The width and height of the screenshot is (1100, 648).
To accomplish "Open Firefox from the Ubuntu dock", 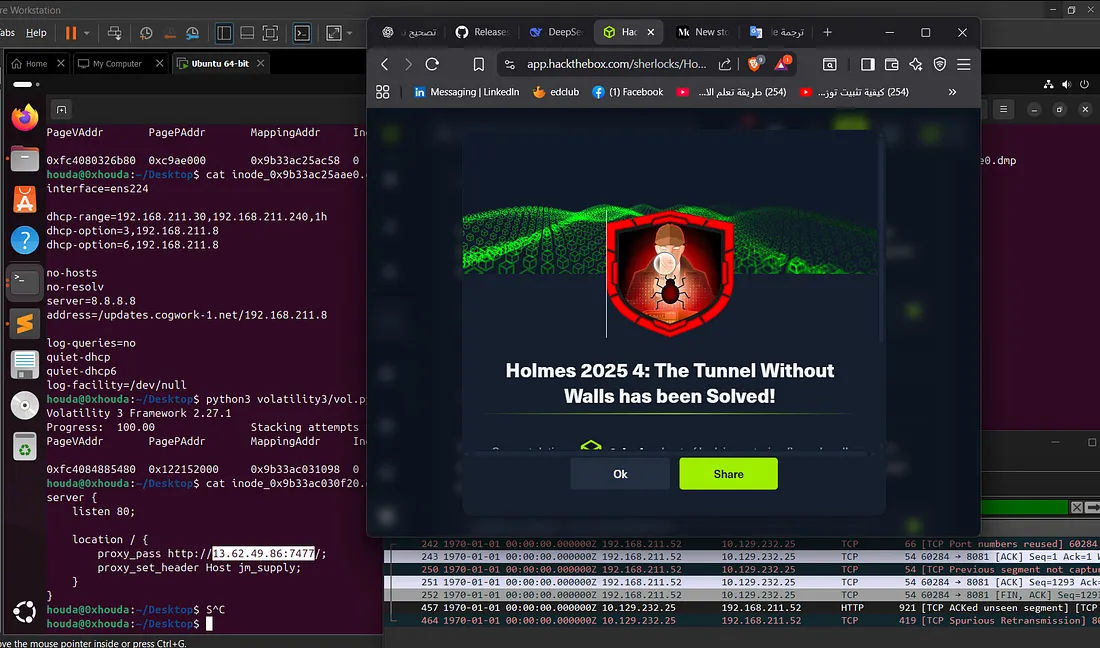I will pos(25,117).
